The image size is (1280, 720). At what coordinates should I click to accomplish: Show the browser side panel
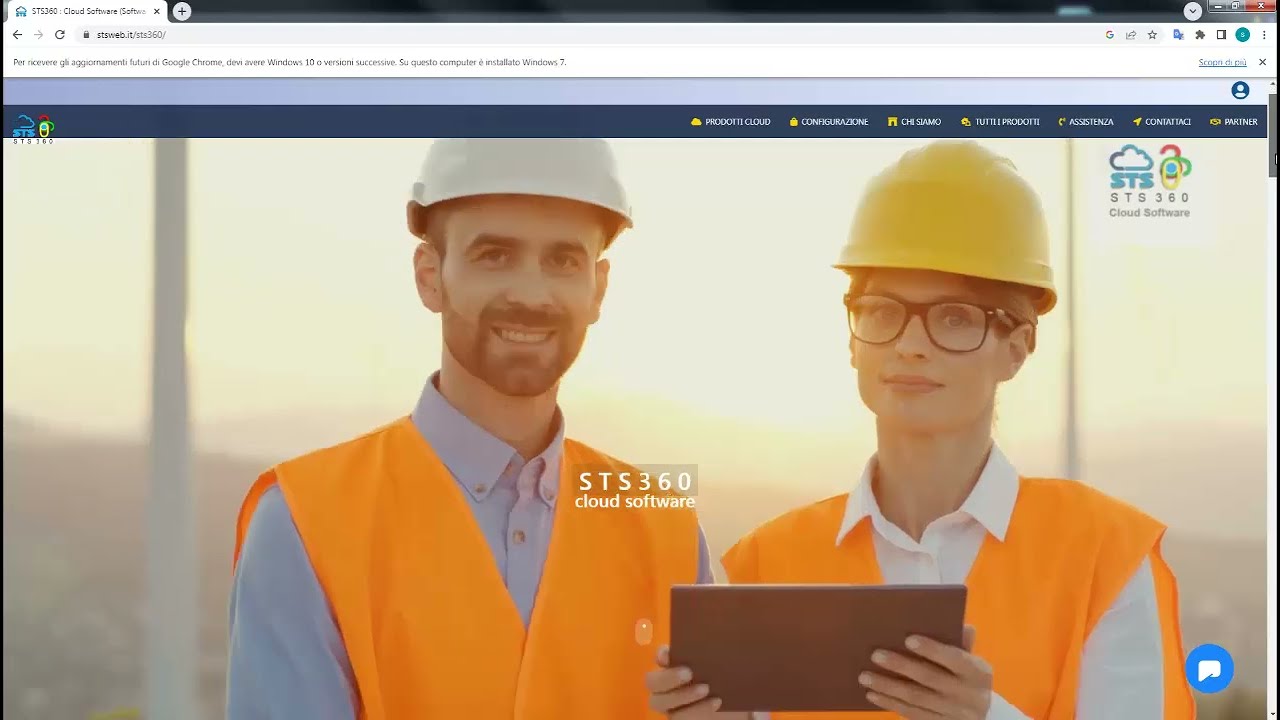click(x=1221, y=34)
